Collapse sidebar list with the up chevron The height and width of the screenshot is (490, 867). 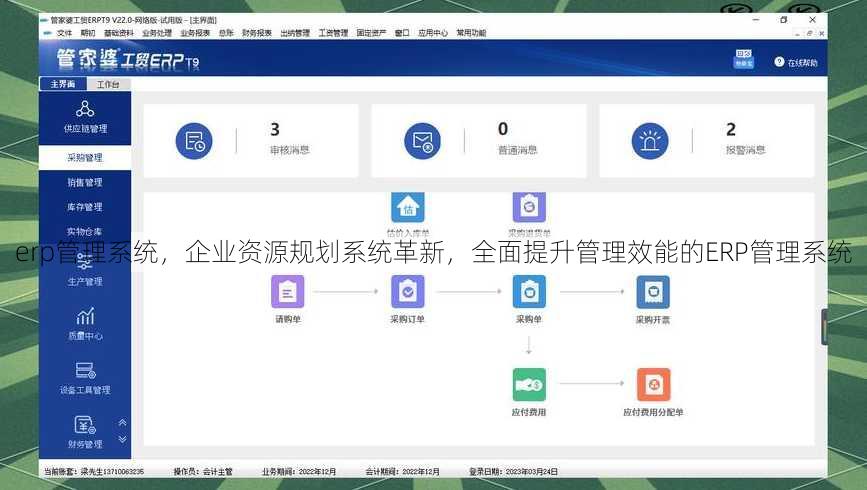point(122,423)
